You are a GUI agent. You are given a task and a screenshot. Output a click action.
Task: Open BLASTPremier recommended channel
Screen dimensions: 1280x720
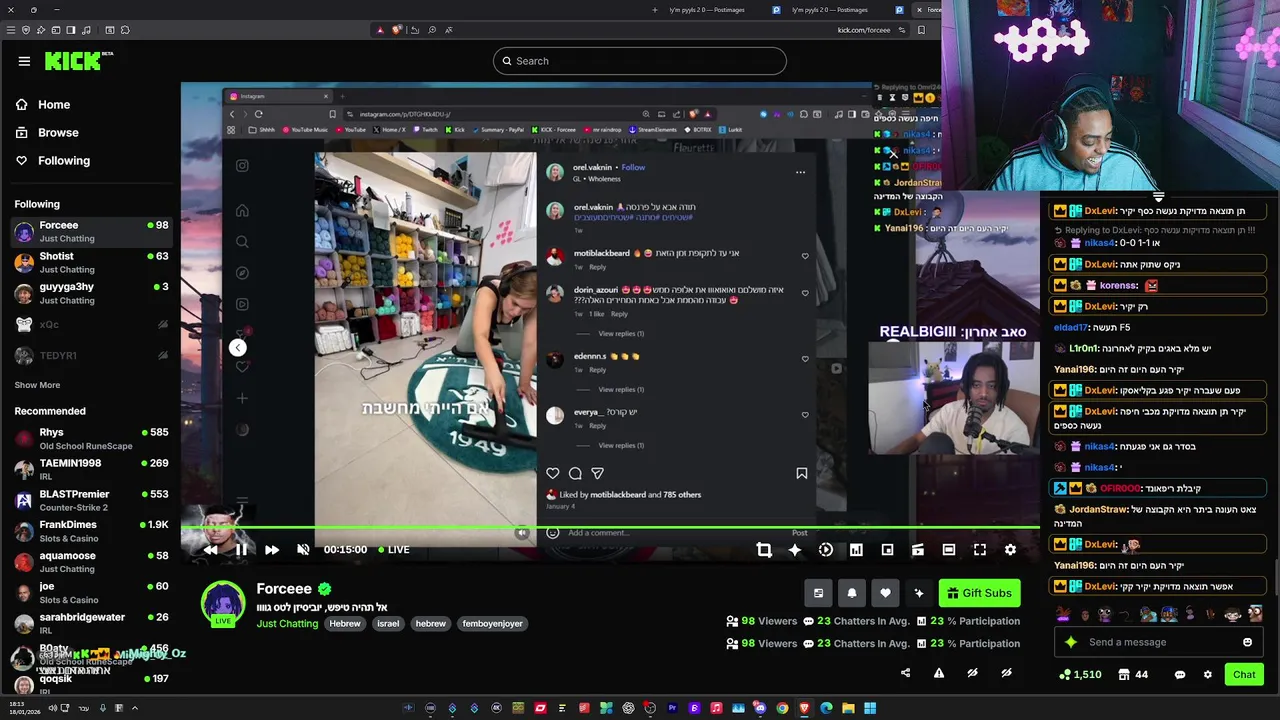coord(91,501)
